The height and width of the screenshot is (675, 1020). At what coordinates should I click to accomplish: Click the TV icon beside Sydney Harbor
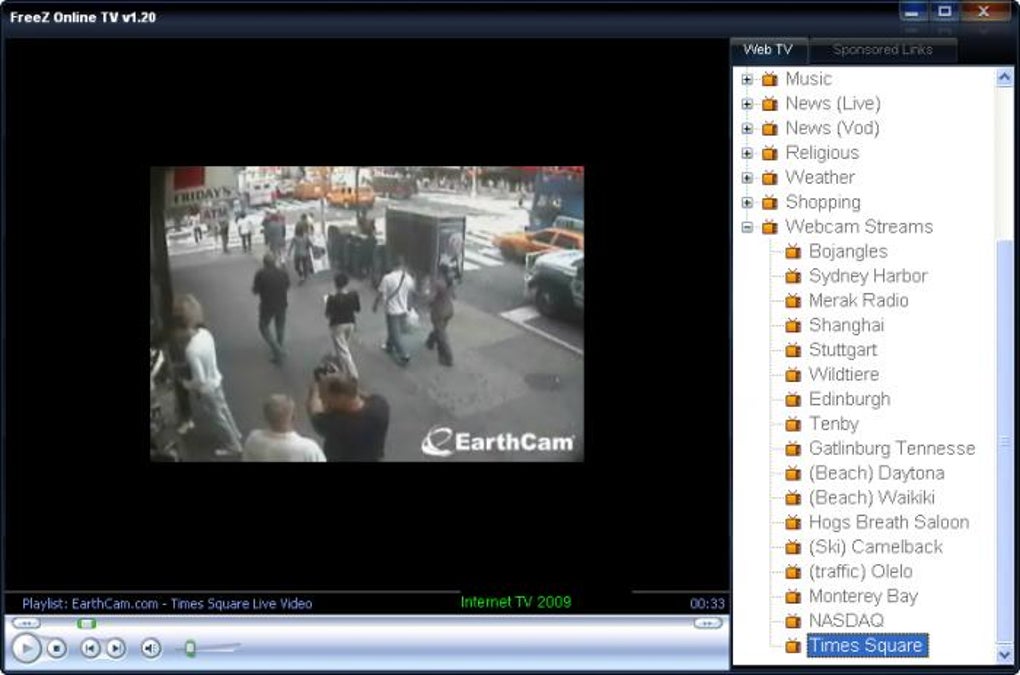(x=793, y=277)
